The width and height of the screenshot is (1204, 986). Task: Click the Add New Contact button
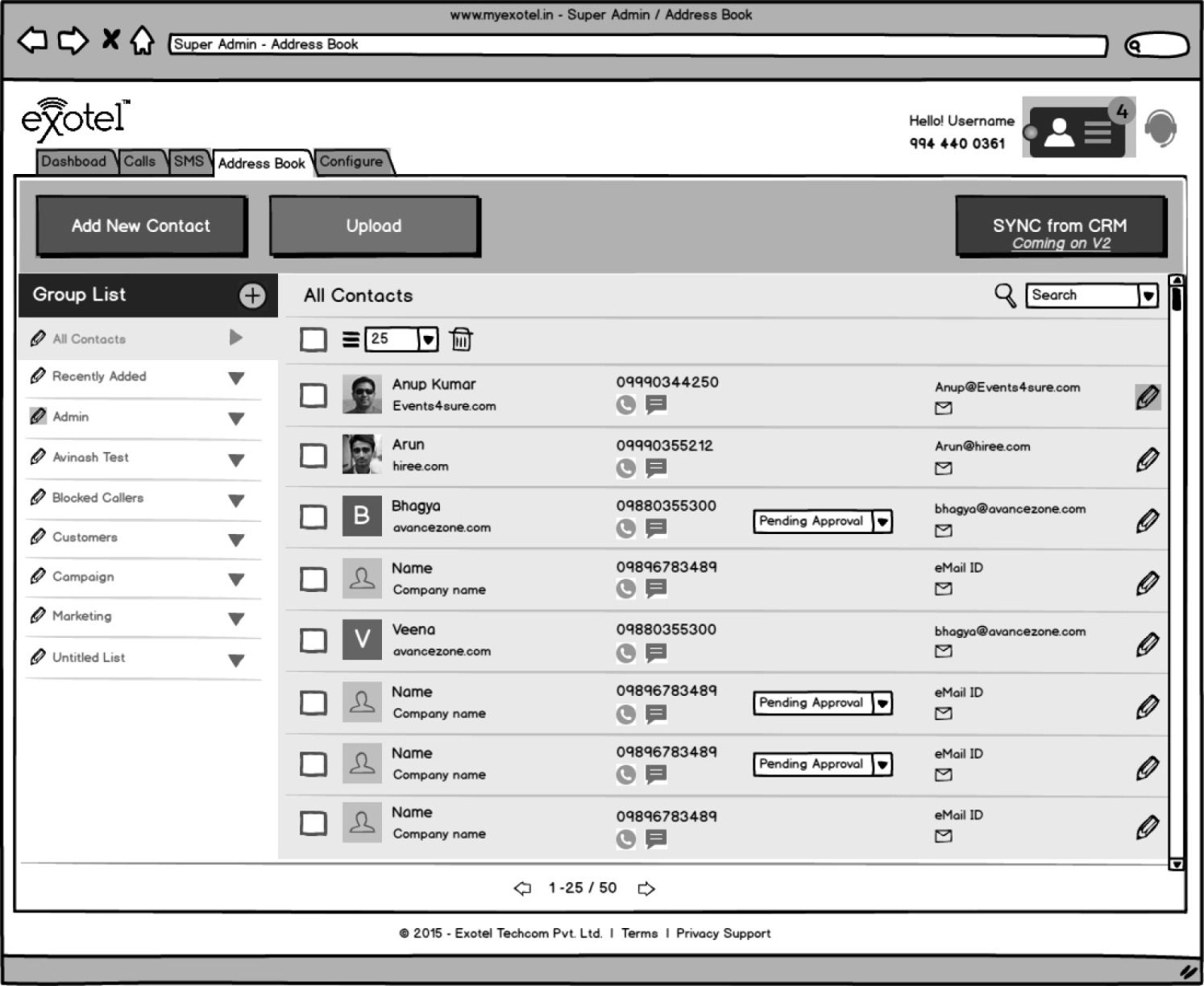click(140, 226)
